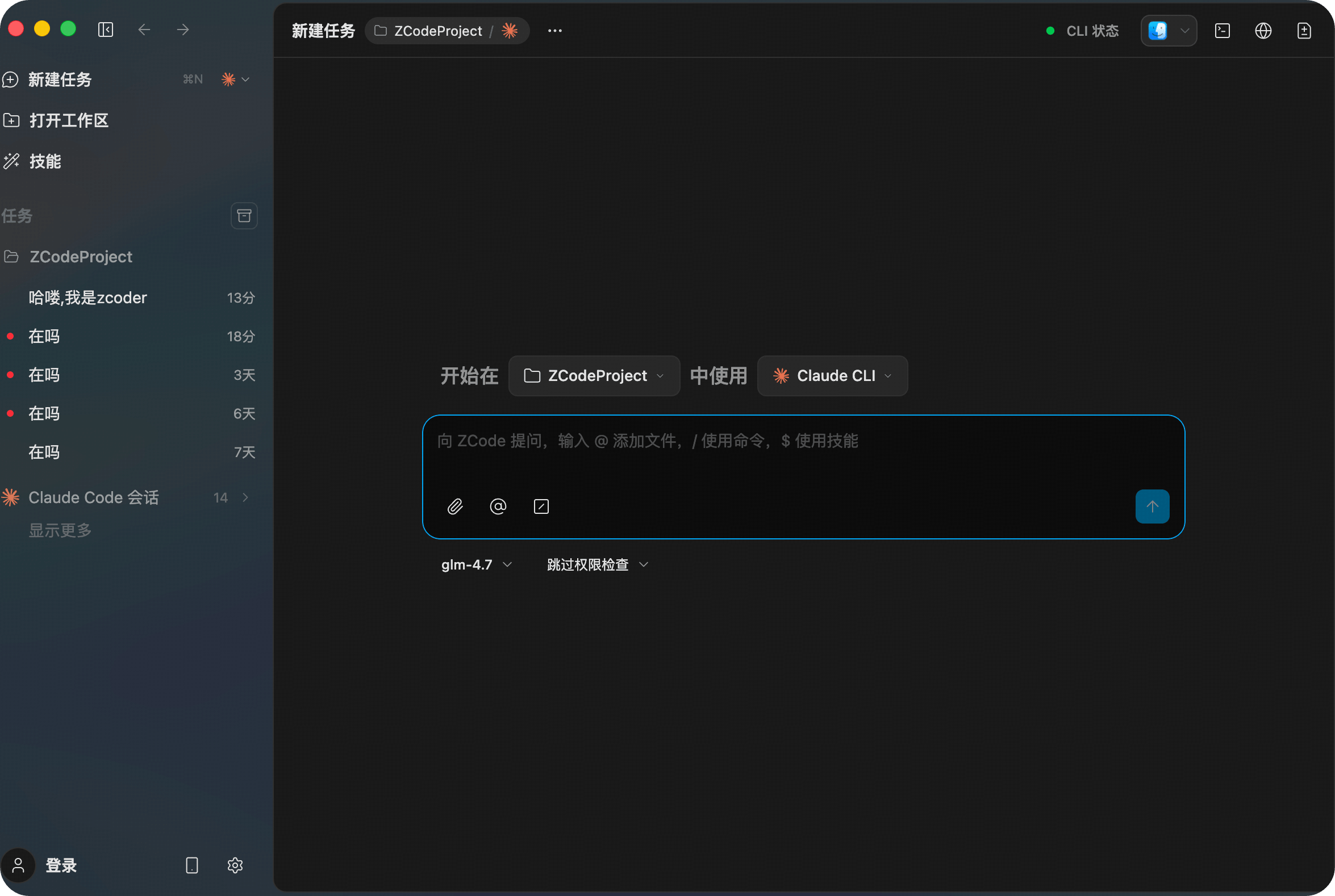Open the 跳过权限检查 permission dropdown
Viewport: 1335px width, 896px height.
point(598,564)
